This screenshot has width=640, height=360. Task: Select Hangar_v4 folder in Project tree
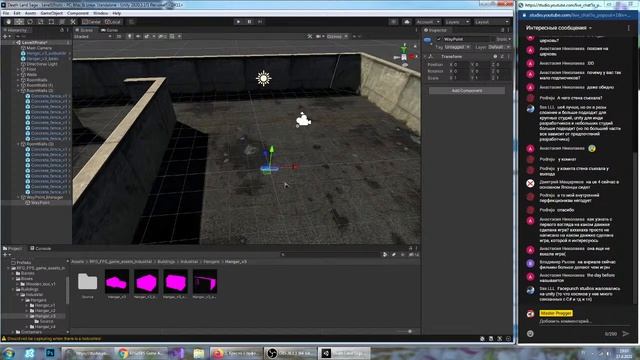pos(44,327)
